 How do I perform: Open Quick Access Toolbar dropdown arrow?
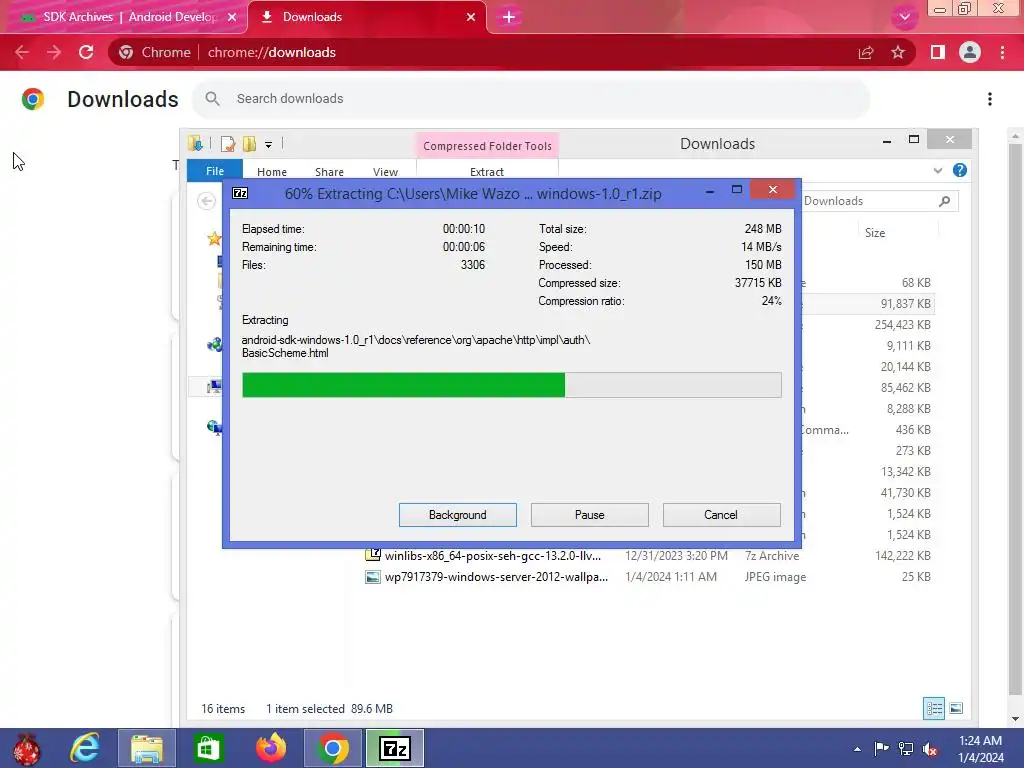pyautogui.click(x=268, y=144)
